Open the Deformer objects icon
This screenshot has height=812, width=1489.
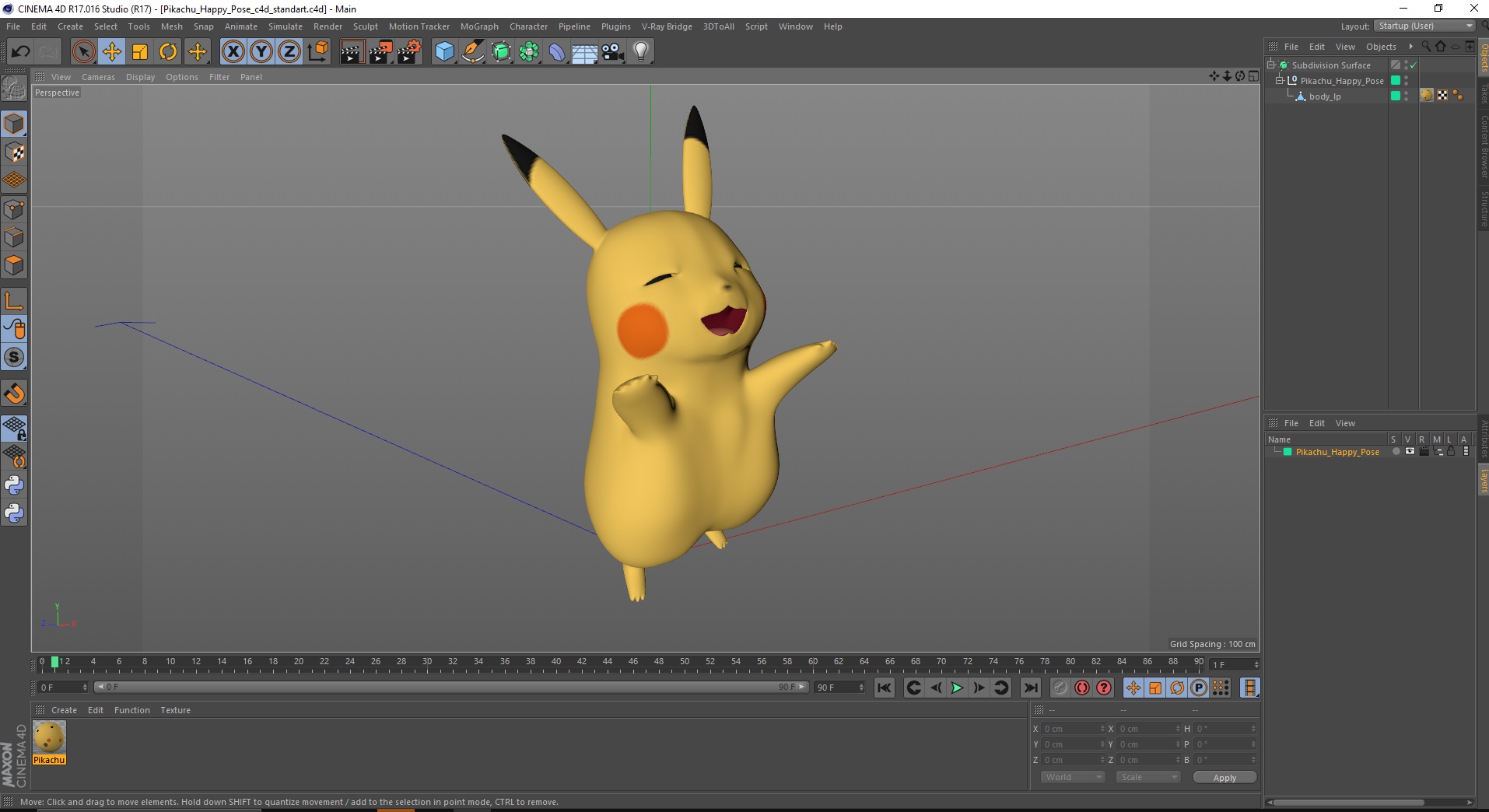(557, 52)
